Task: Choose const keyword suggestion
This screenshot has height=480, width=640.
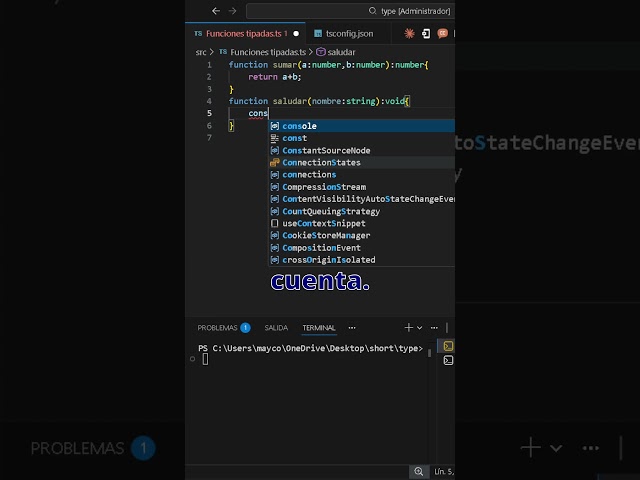Action: pyautogui.click(x=361, y=138)
